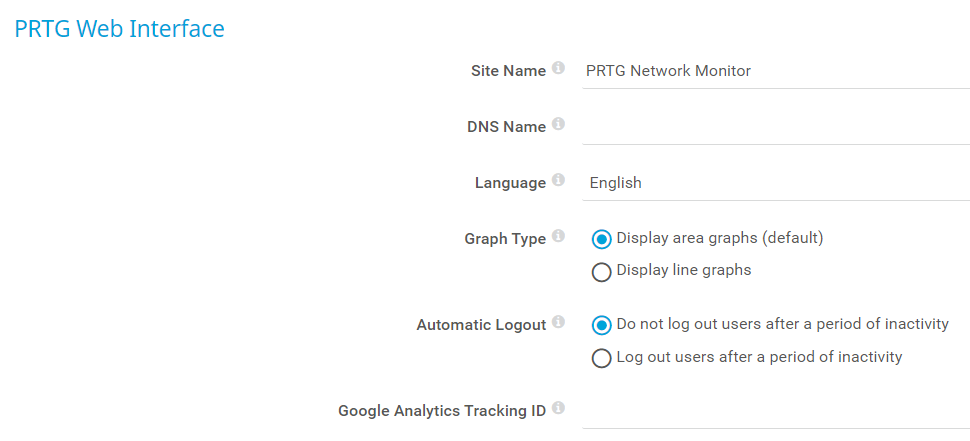Click the Automatic Logout label

click(481, 325)
